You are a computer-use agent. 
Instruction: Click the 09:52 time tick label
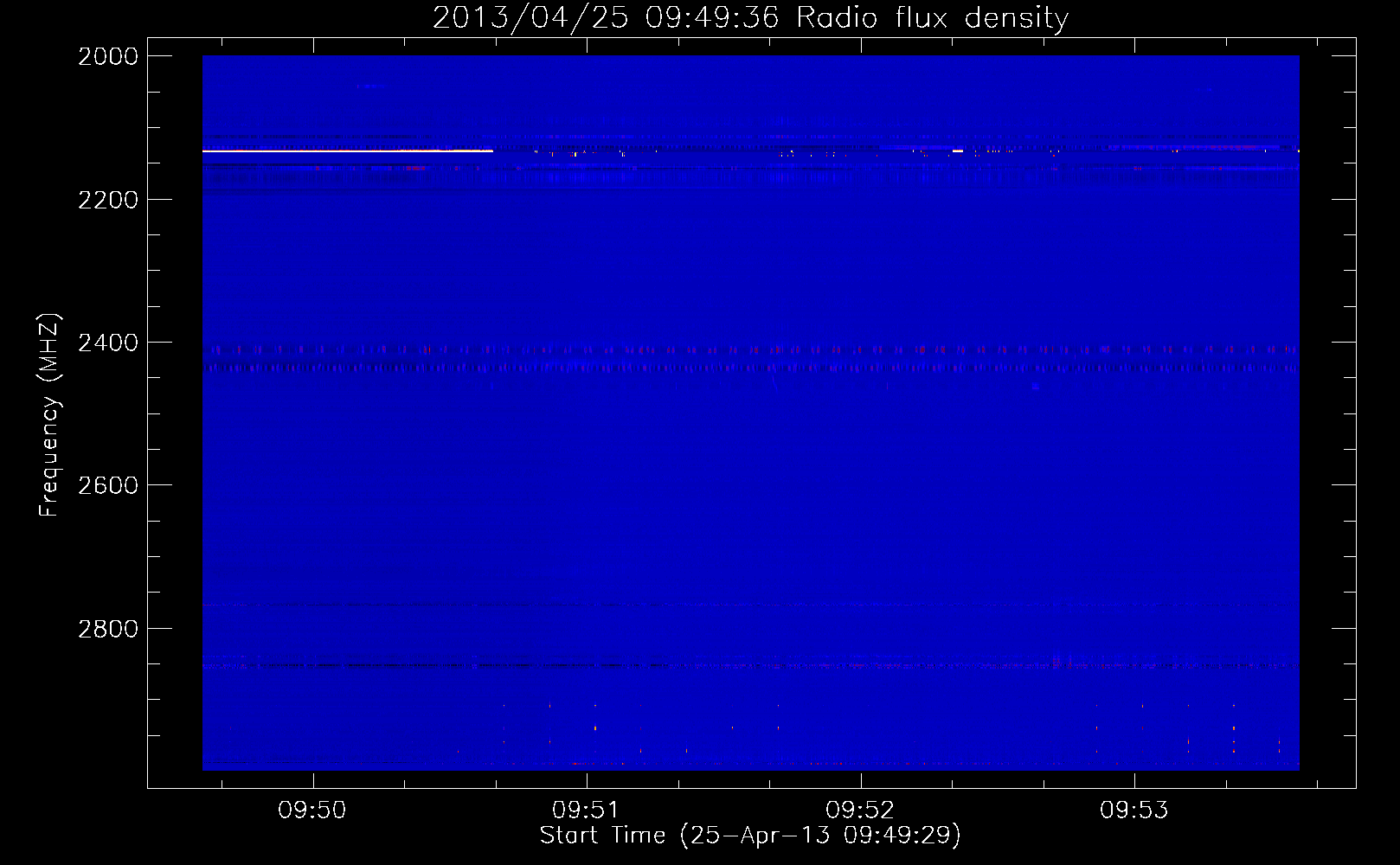(x=860, y=810)
